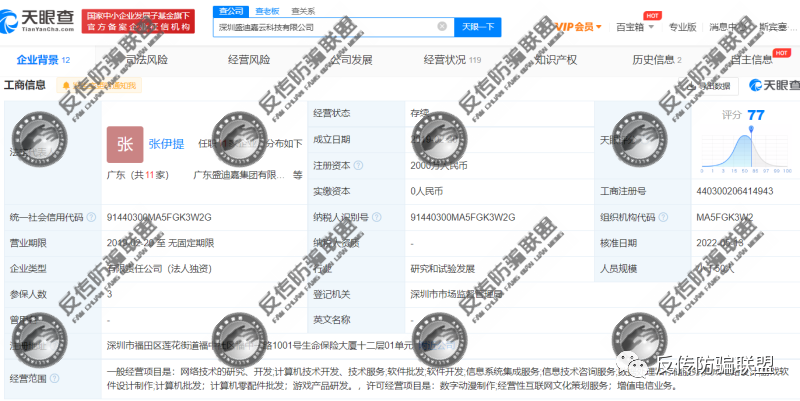Click the 广东（共11家） text
The height and width of the screenshot is (401, 800).
(x=138, y=175)
